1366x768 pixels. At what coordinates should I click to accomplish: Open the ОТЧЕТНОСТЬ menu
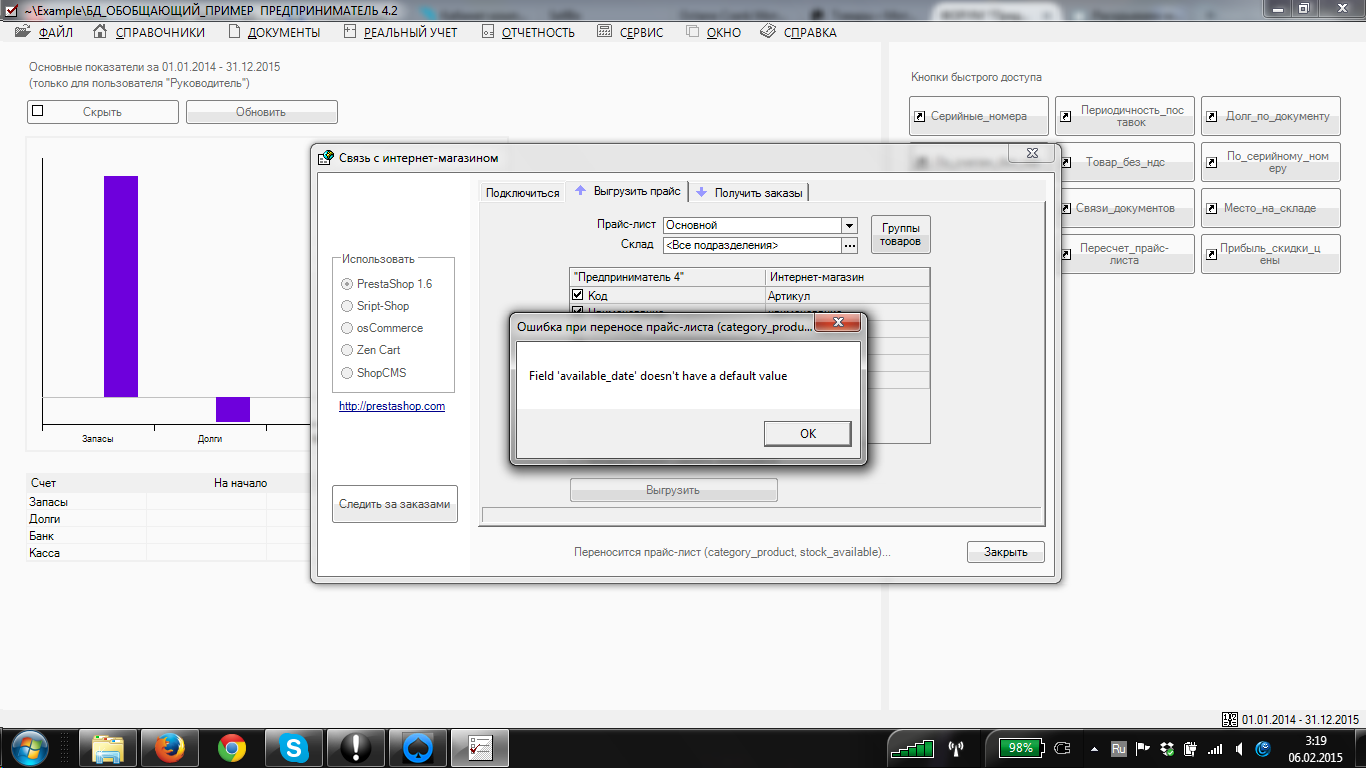(x=529, y=32)
